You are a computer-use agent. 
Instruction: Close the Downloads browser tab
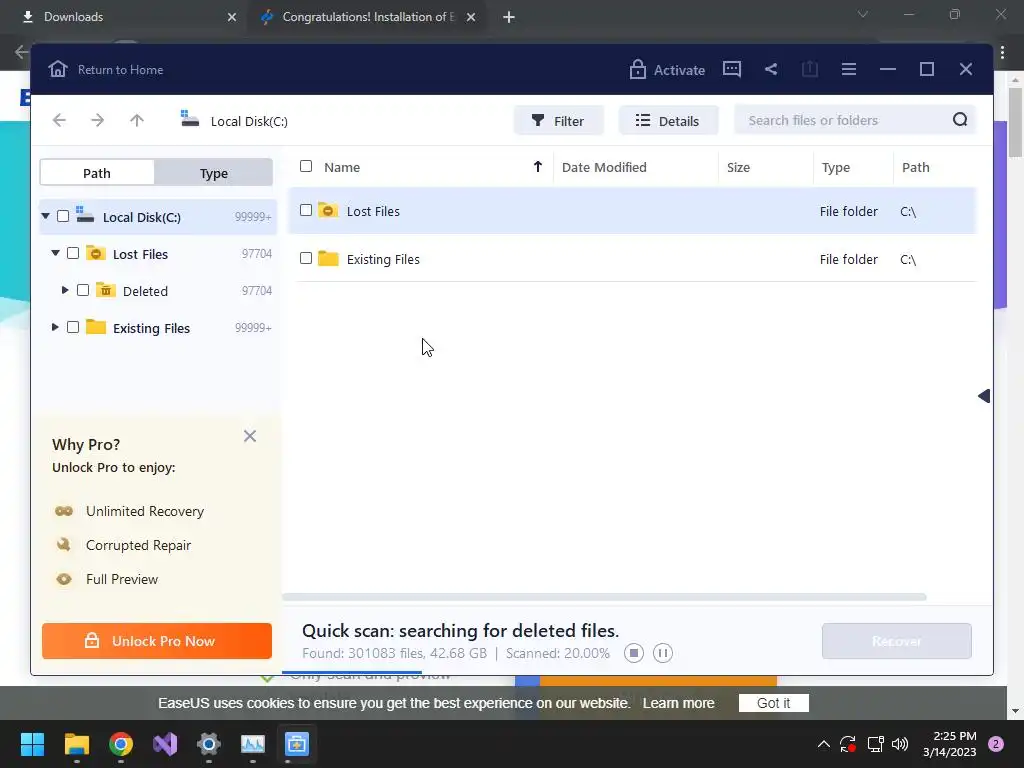pos(232,18)
